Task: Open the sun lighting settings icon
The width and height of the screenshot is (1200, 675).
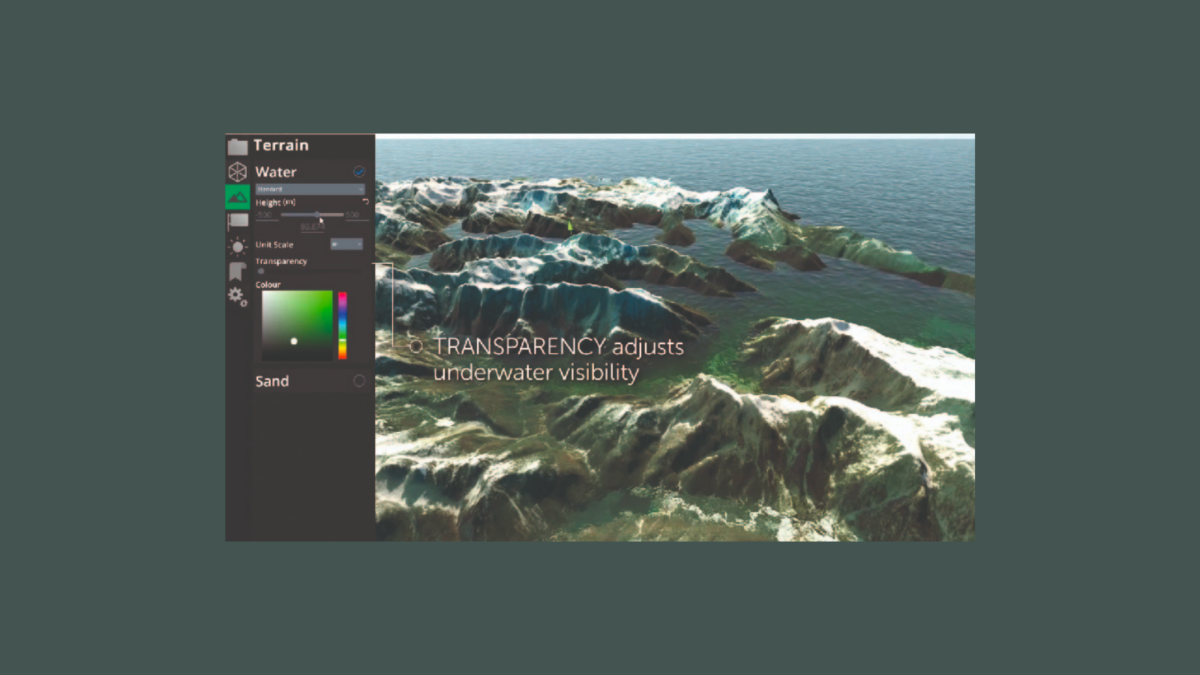Action: [x=237, y=246]
